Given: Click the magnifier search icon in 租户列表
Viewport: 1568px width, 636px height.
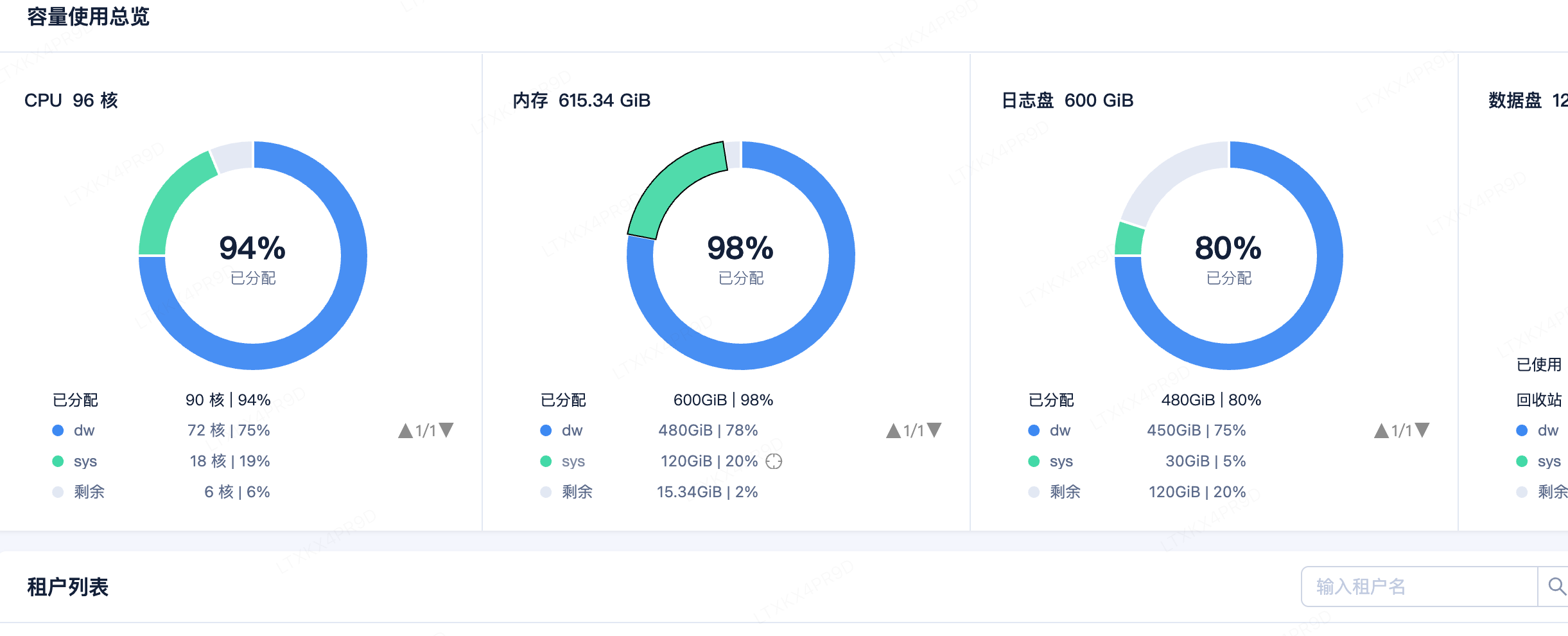Looking at the screenshot, I should tap(1556, 586).
